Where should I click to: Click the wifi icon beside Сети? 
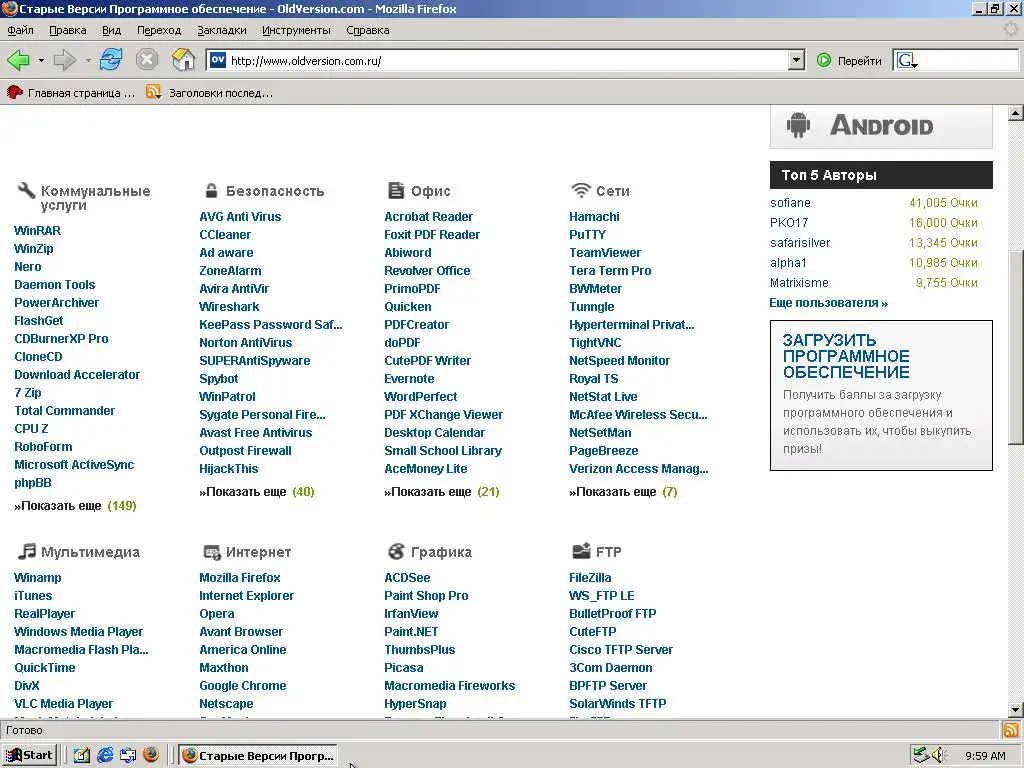tap(581, 191)
